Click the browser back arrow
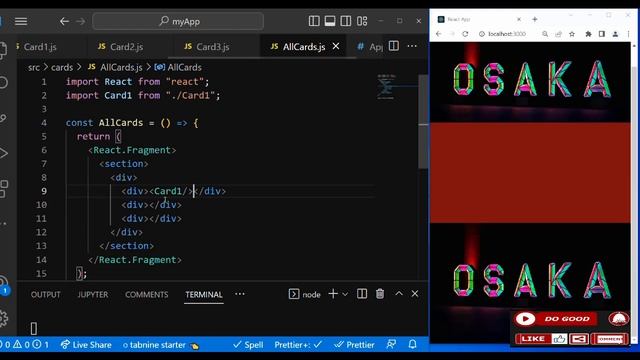The width and height of the screenshot is (640, 360). click(439, 34)
